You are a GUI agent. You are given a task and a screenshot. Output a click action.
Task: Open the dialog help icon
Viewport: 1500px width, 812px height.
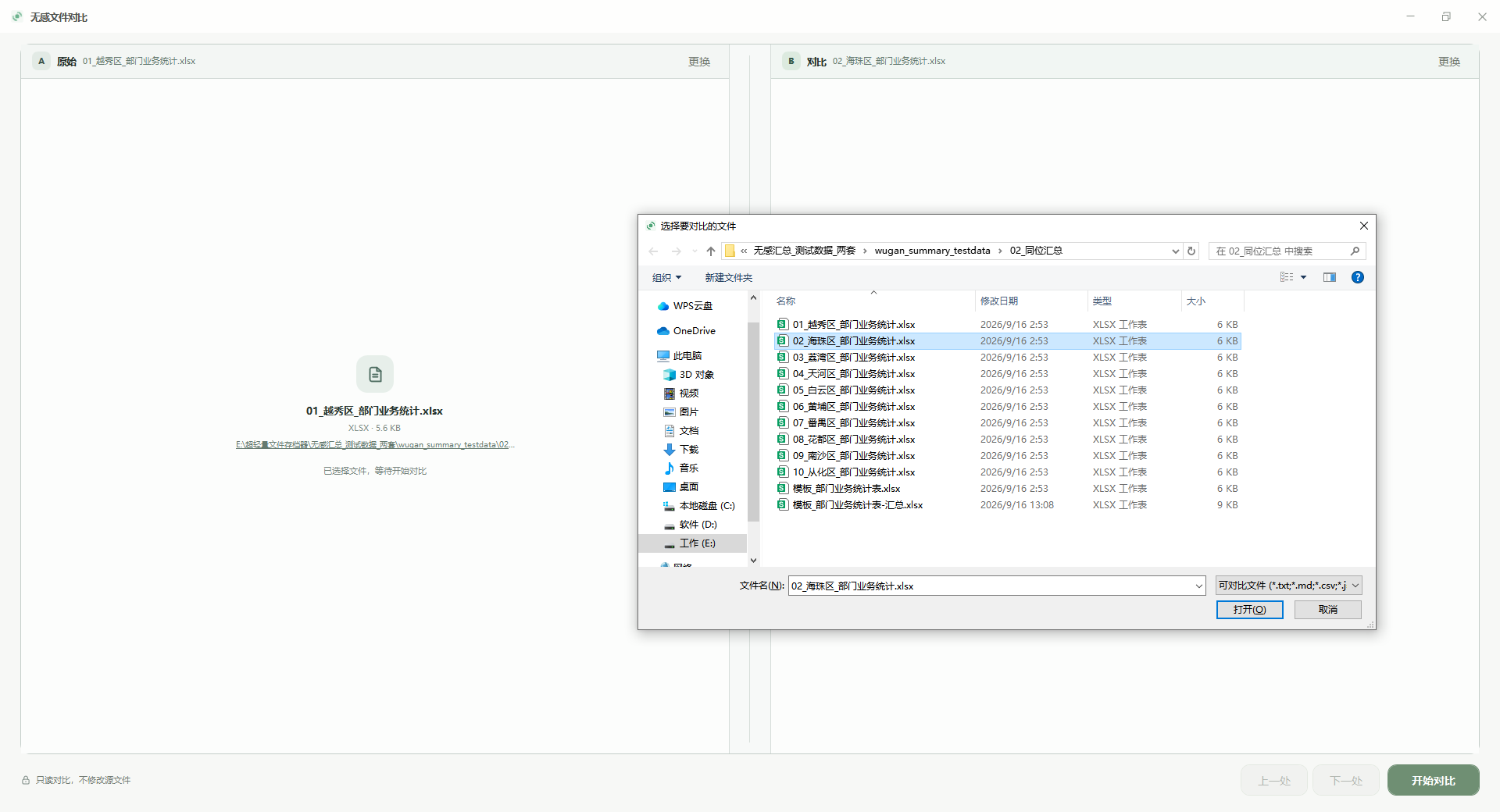1358,277
